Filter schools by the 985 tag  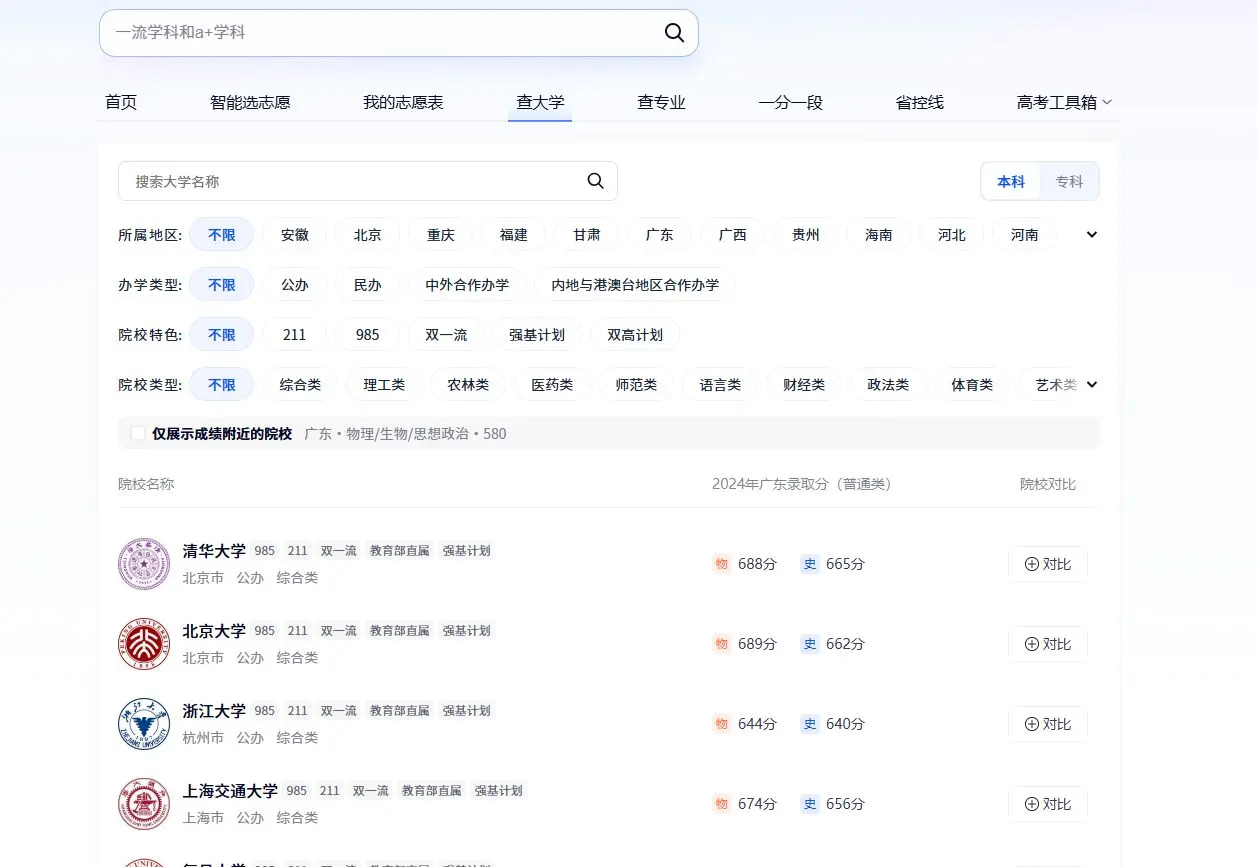pos(368,335)
